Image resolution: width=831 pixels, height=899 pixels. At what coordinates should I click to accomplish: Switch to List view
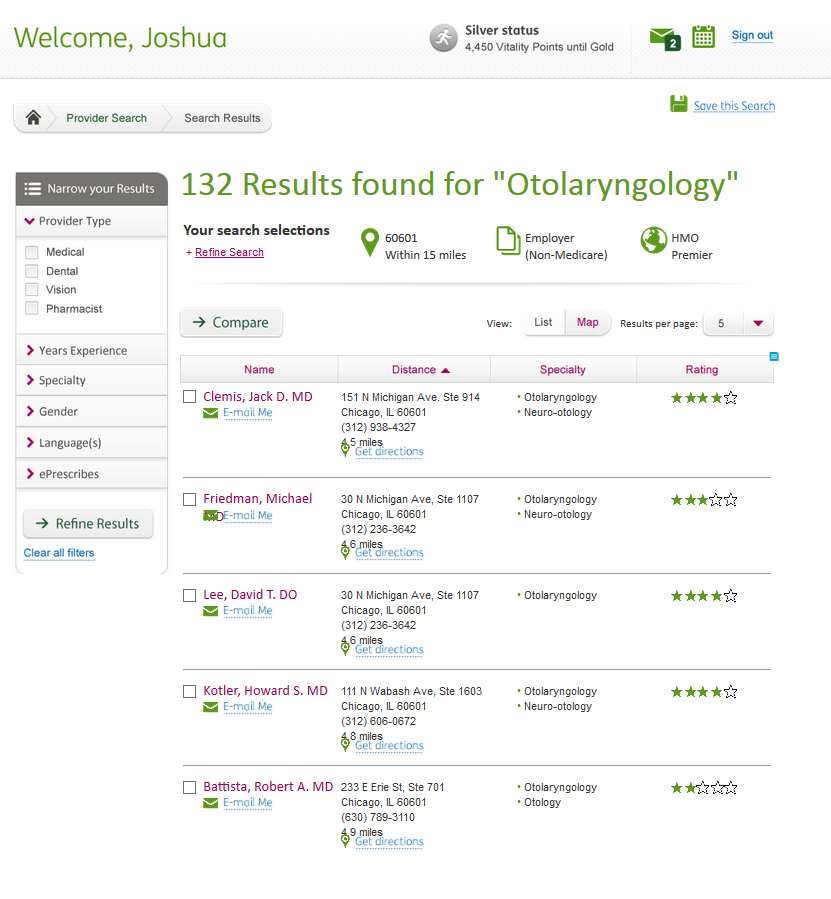(x=543, y=322)
